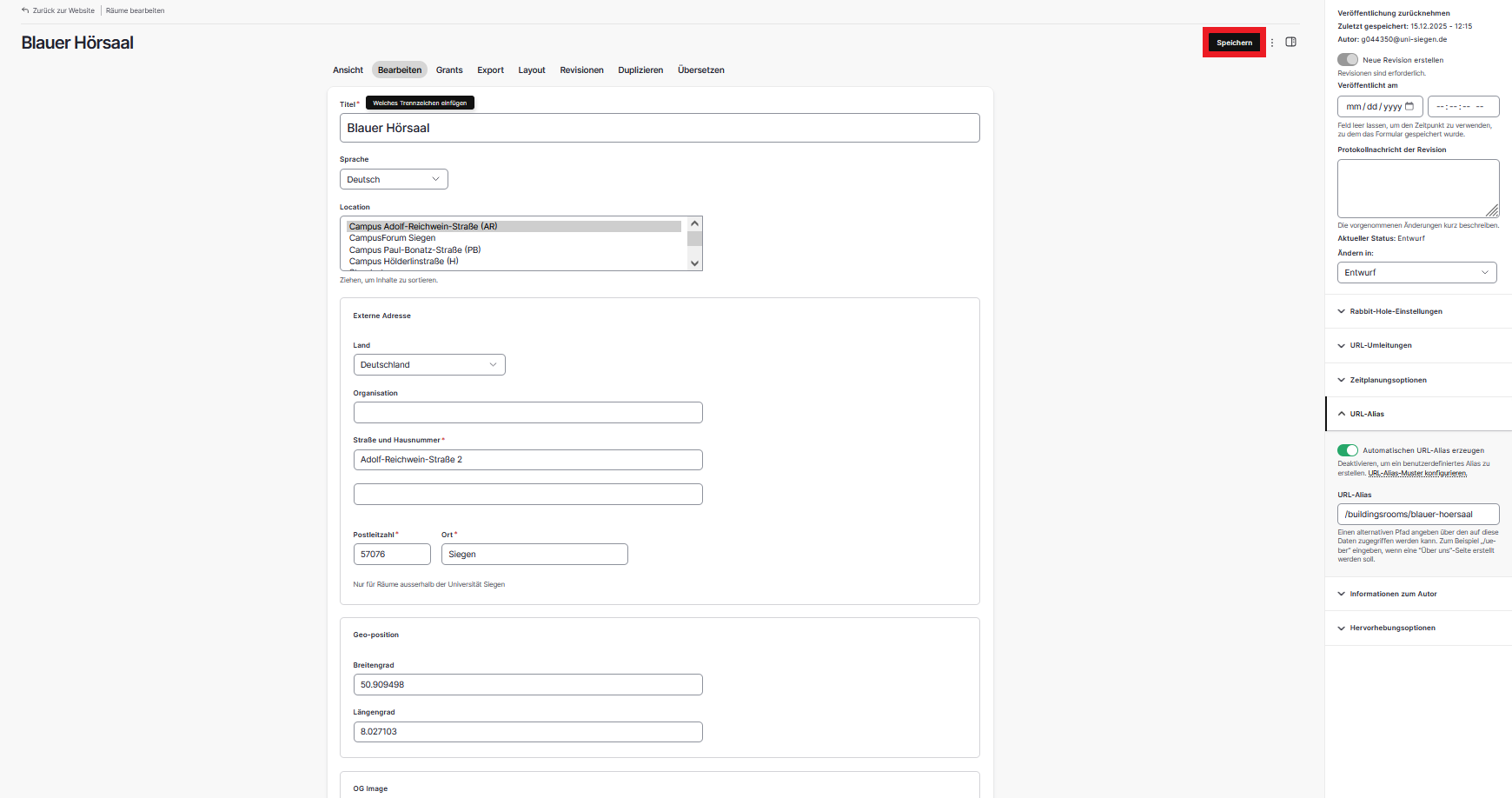Click the Speichern button
The width and height of the screenshot is (1512, 798).
[x=1234, y=43]
